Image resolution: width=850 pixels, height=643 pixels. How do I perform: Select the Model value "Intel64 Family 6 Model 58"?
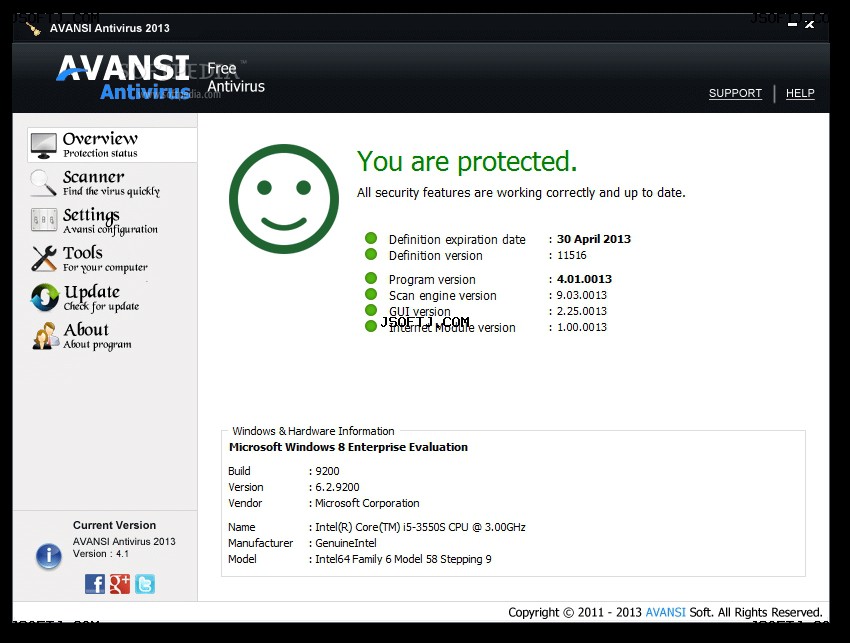point(403,559)
